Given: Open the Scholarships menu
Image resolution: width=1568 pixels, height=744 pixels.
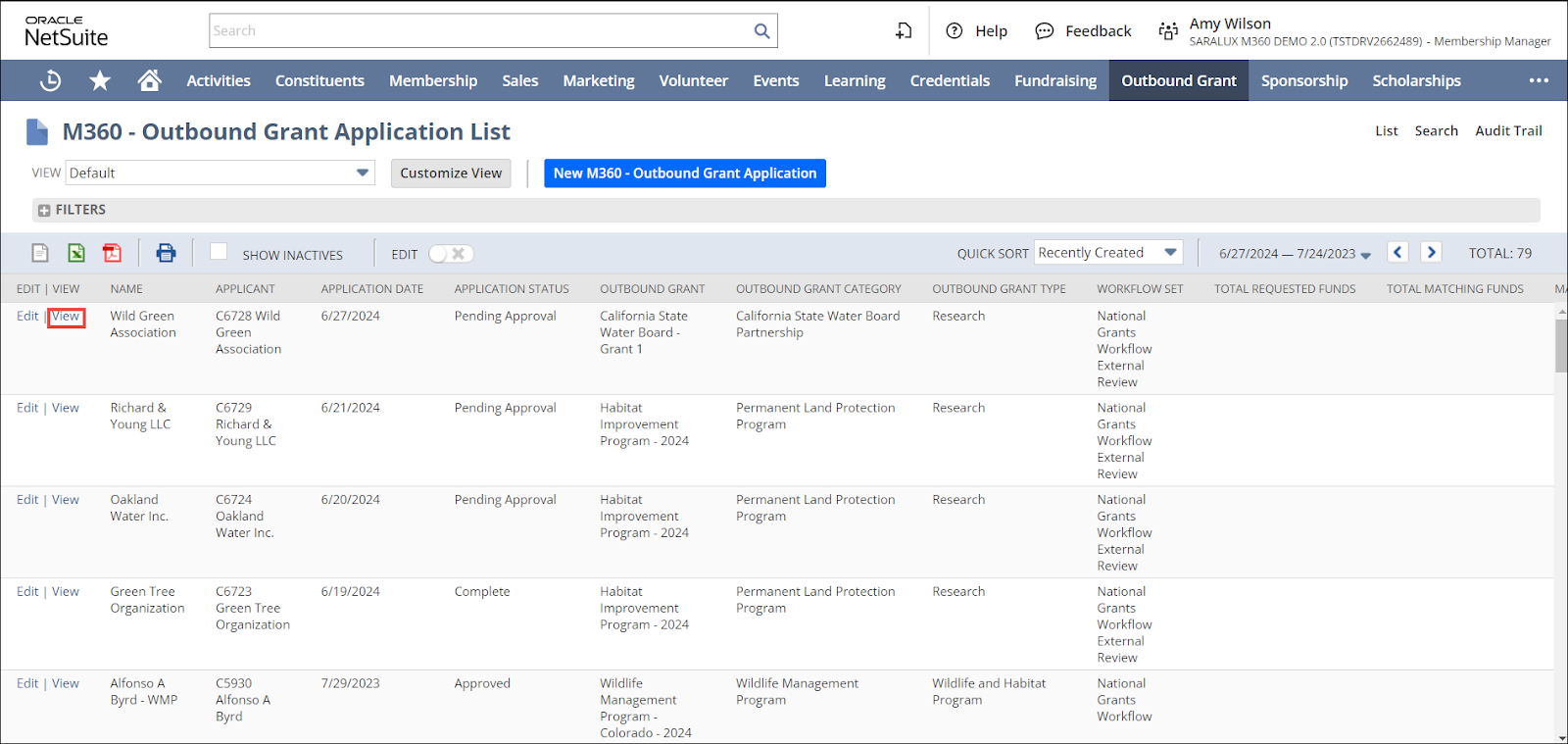Looking at the screenshot, I should [1416, 80].
